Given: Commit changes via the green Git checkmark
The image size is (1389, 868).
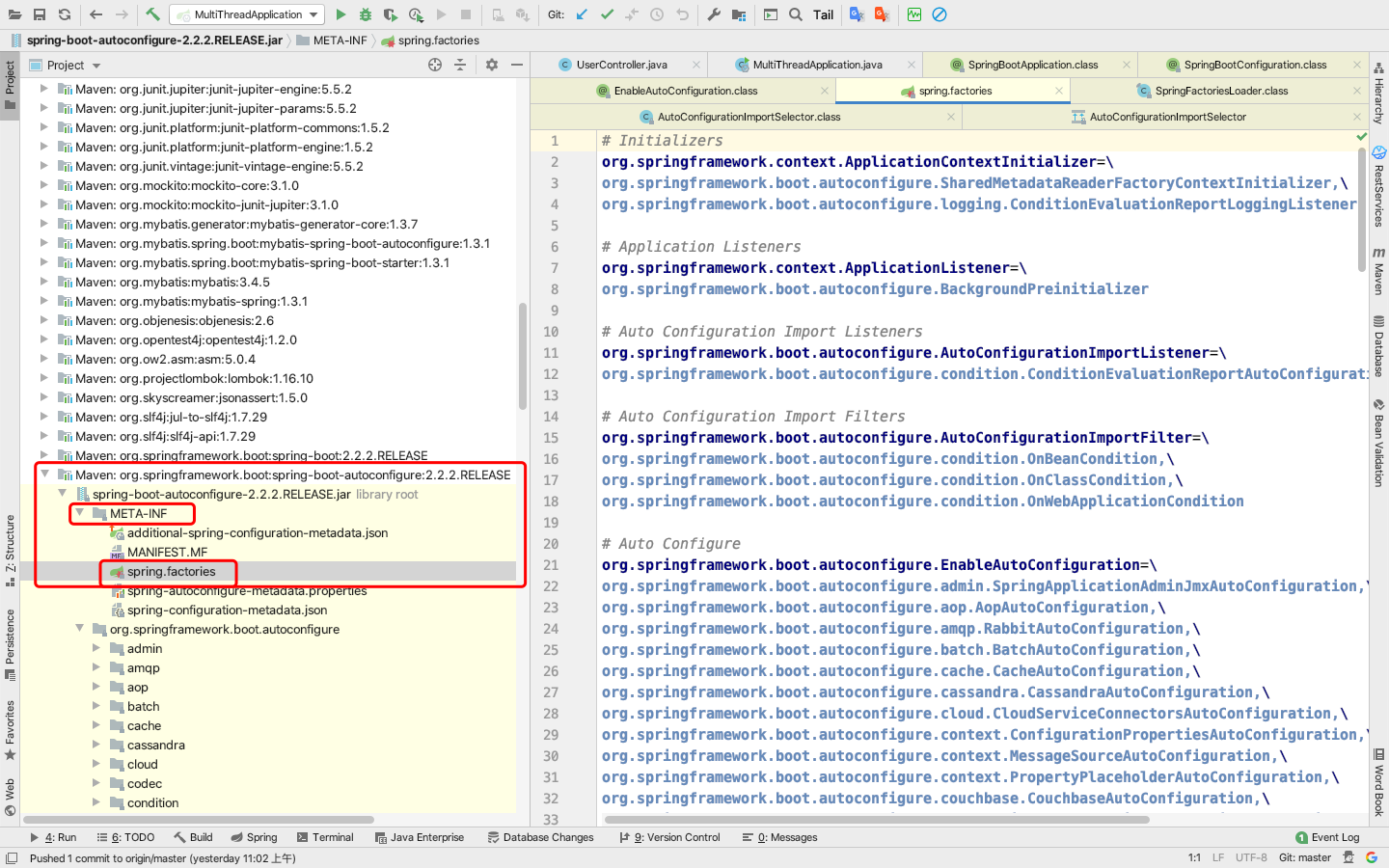Looking at the screenshot, I should [607, 14].
